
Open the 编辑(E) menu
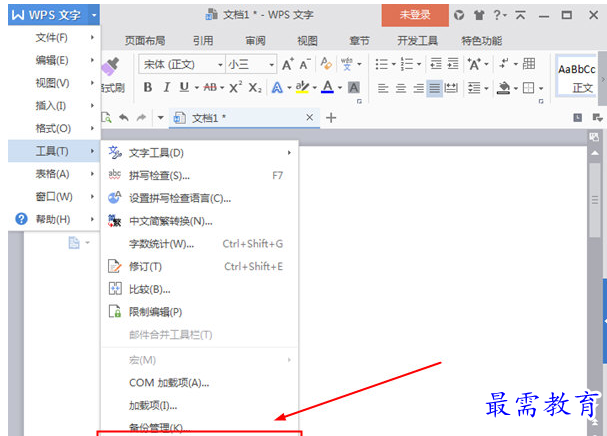pos(54,60)
